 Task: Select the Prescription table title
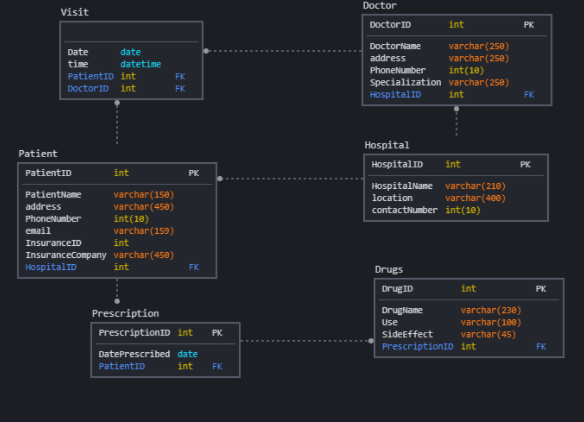[x=126, y=314]
